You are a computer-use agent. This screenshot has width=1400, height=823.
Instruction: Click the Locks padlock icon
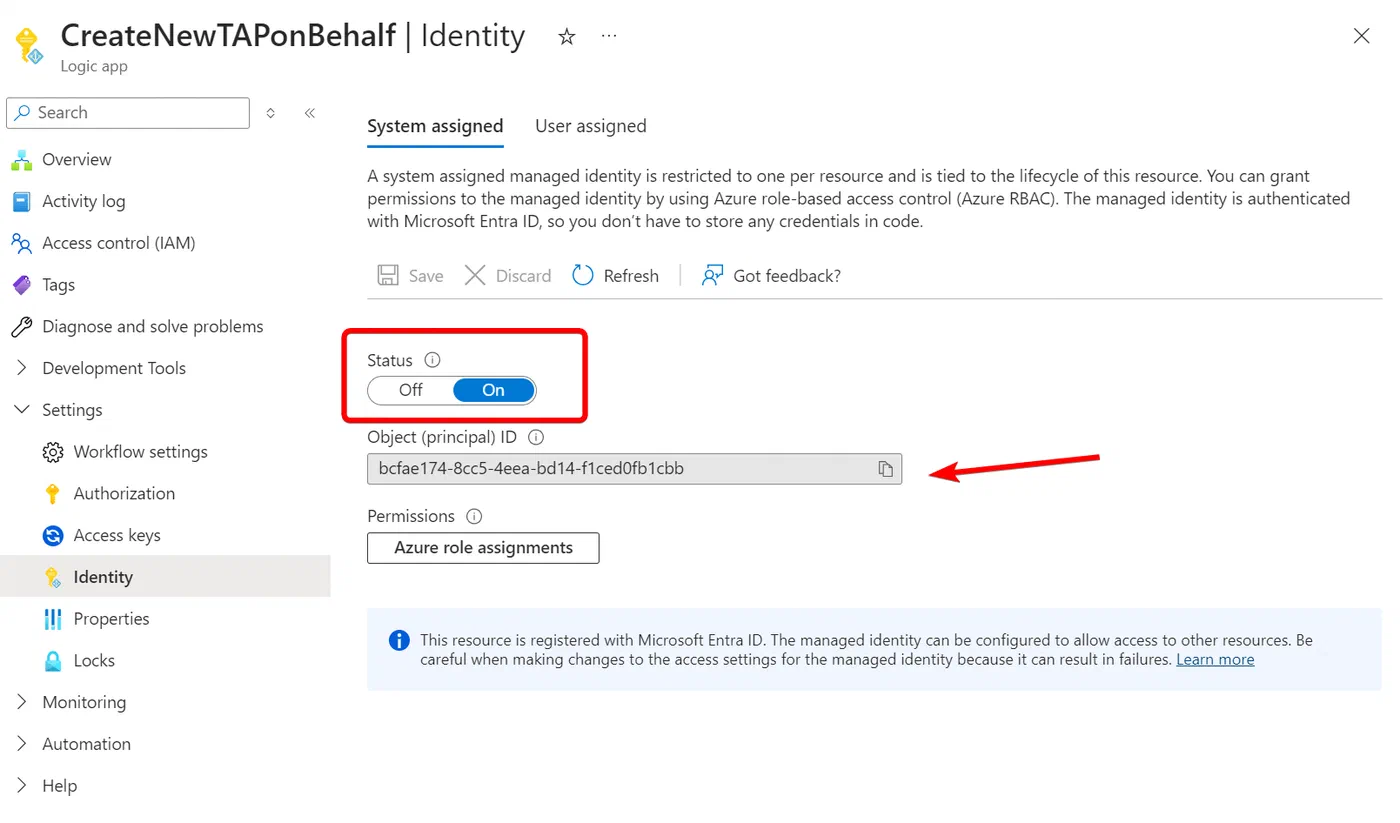coord(53,661)
